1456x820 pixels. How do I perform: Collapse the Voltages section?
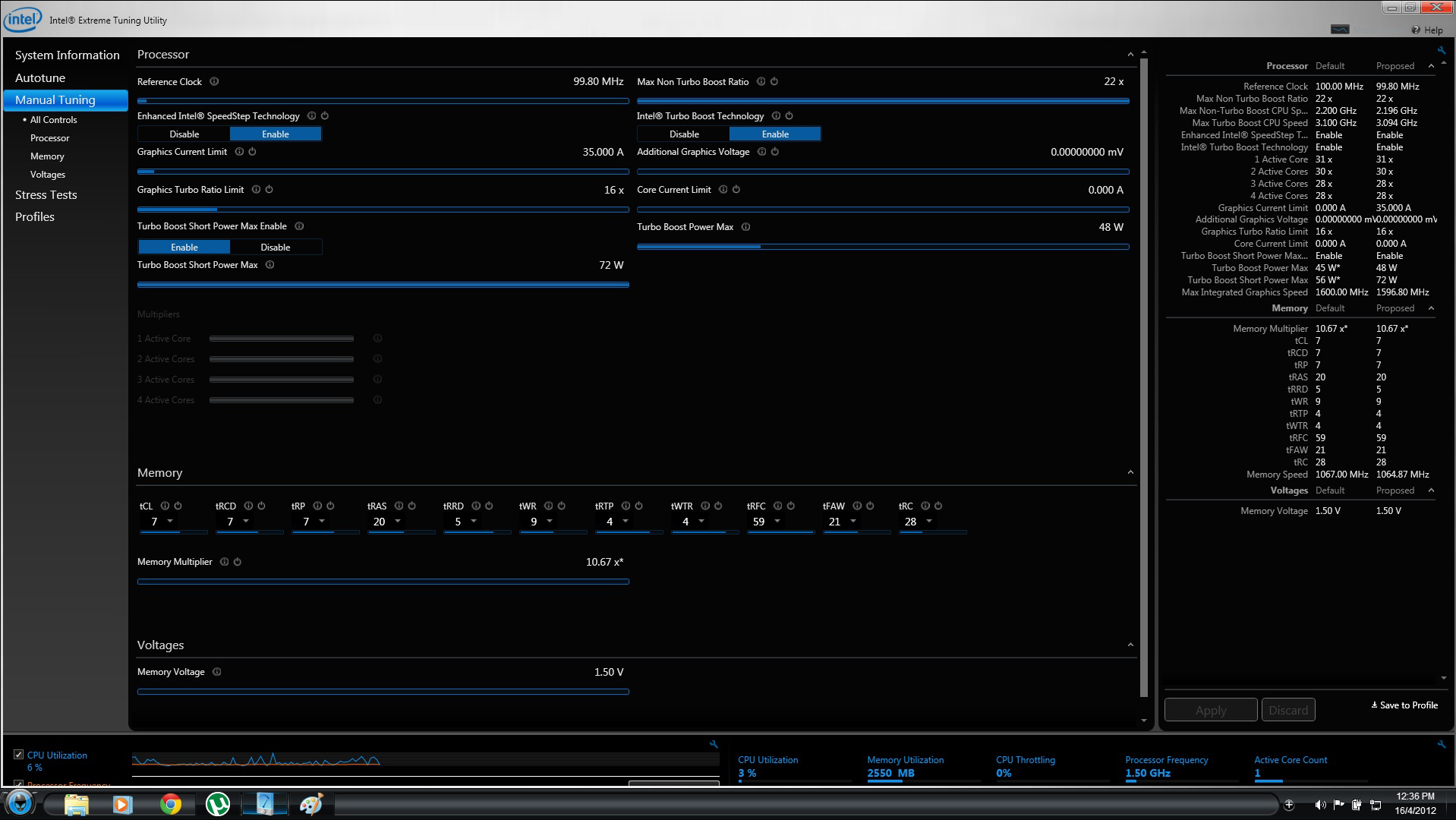pos(1130,645)
